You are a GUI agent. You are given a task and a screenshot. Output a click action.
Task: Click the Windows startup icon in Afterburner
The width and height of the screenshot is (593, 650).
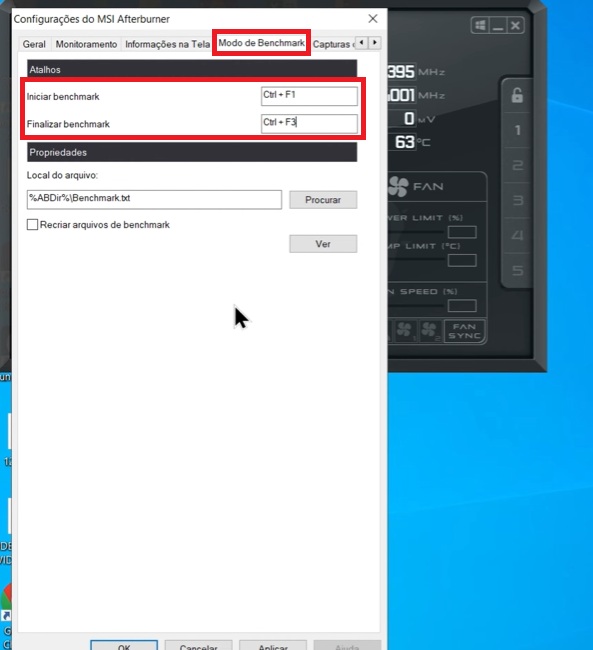point(480,26)
